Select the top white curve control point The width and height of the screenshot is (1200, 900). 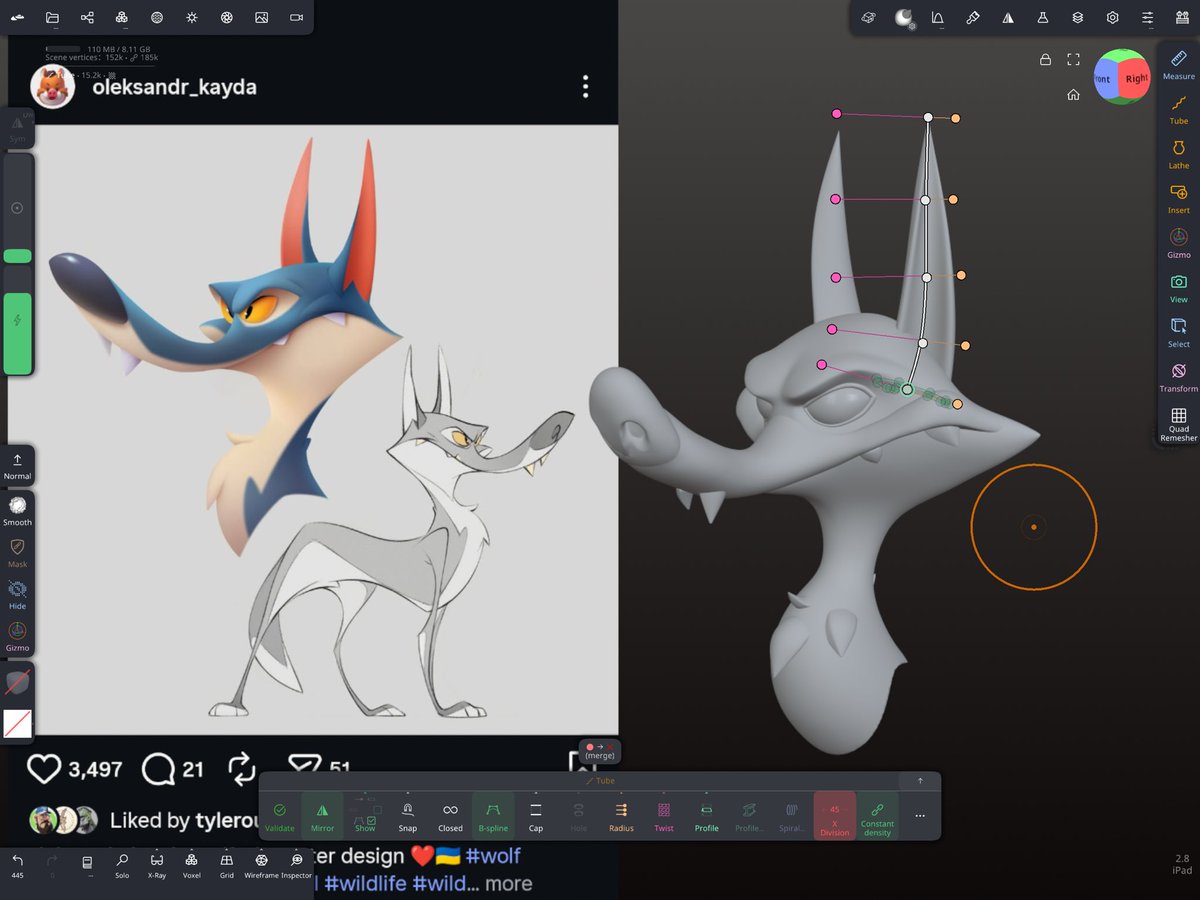pos(928,118)
